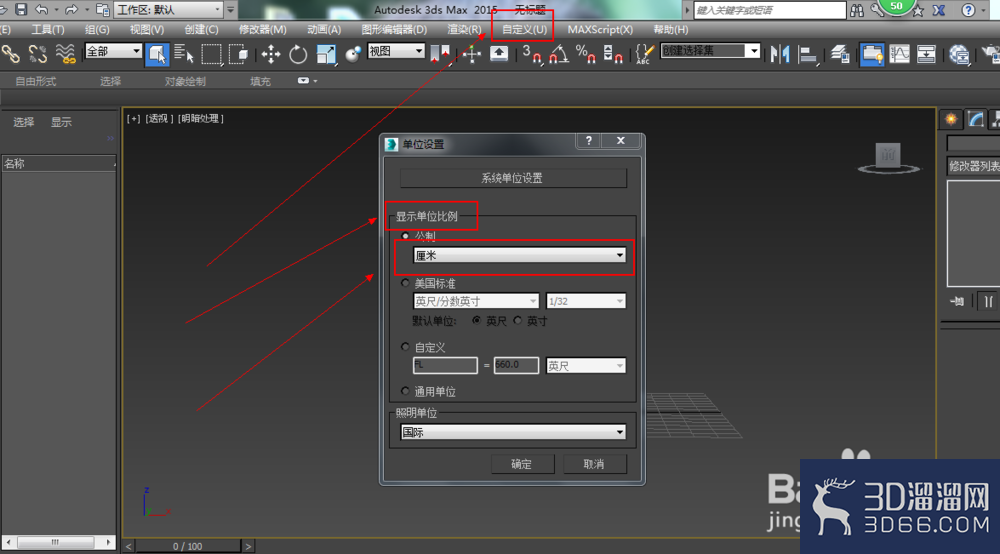This screenshot has height=554, width=1000.
Task: Open the 厘米 metric unit dropdown
Action: click(519, 256)
